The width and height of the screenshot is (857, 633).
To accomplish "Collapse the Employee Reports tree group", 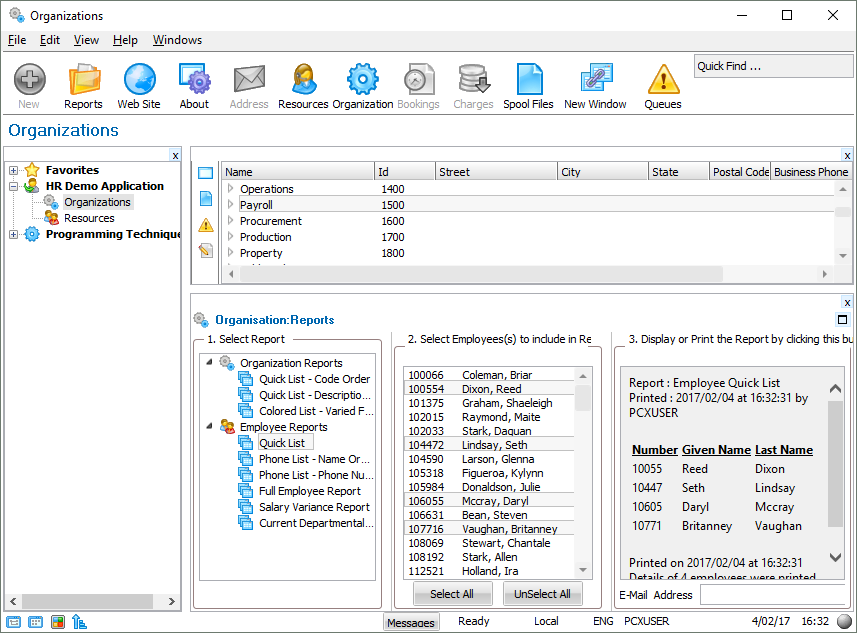I will click(209, 427).
